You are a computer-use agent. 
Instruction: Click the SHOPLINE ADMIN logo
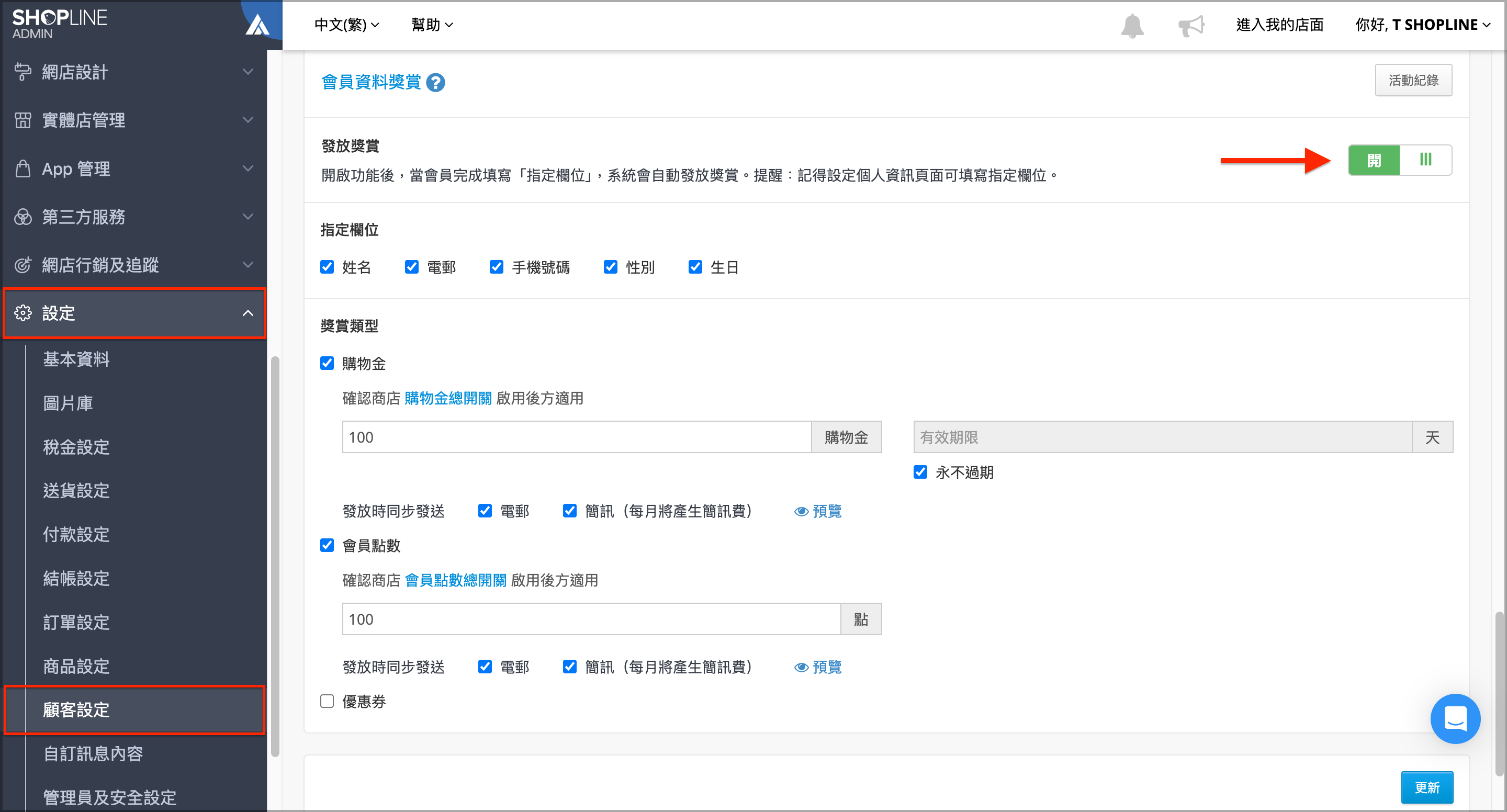tap(60, 24)
